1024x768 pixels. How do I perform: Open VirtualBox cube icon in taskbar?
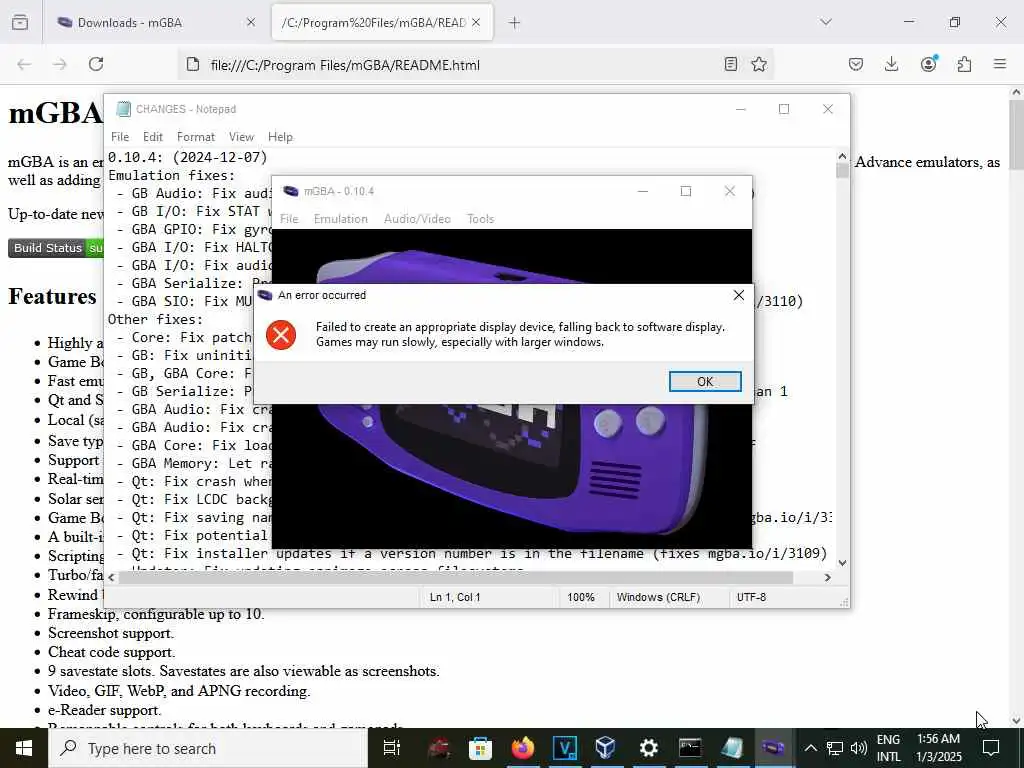point(605,748)
